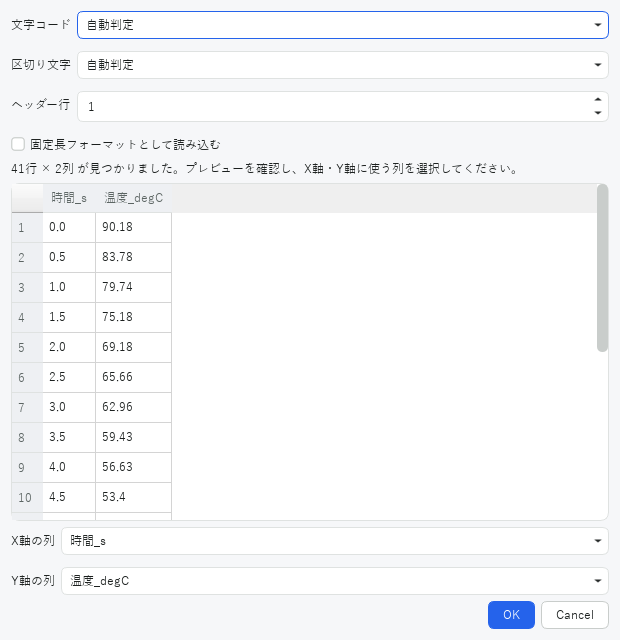Image resolution: width=620 pixels, height=640 pixels.
Task: Click the Cancel button
Action: click(575, 615)
